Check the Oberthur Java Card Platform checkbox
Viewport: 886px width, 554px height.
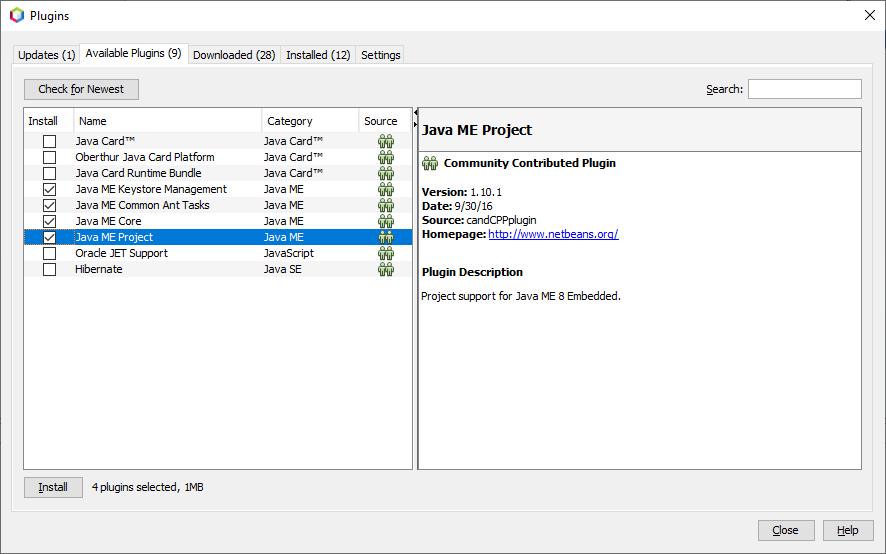point(50,157)
